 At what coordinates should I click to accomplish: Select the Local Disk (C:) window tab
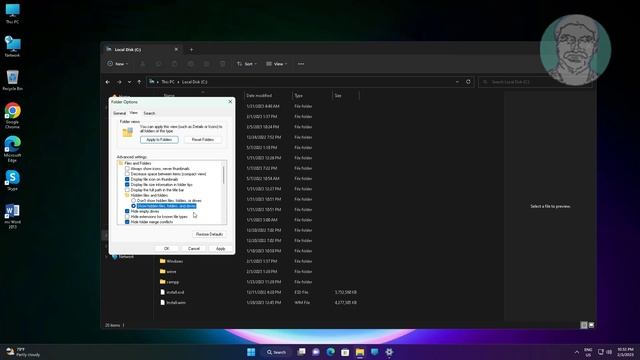tap(142, 49)
